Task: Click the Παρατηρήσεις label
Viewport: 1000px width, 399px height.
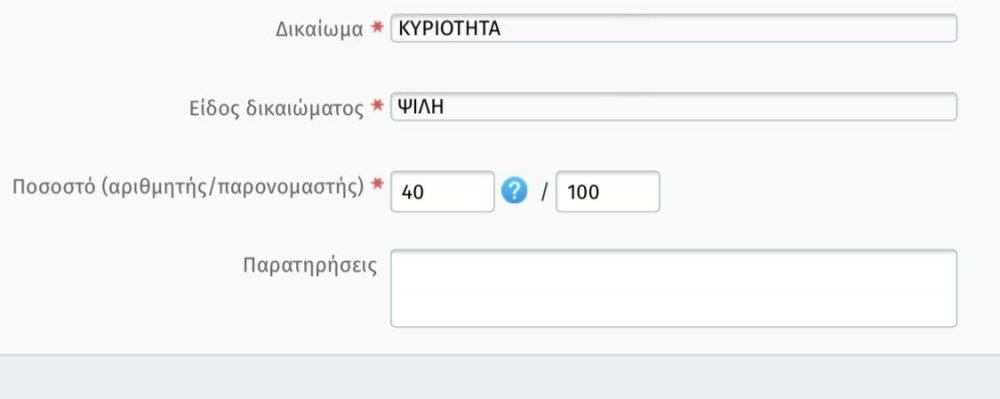Action: 310,265
